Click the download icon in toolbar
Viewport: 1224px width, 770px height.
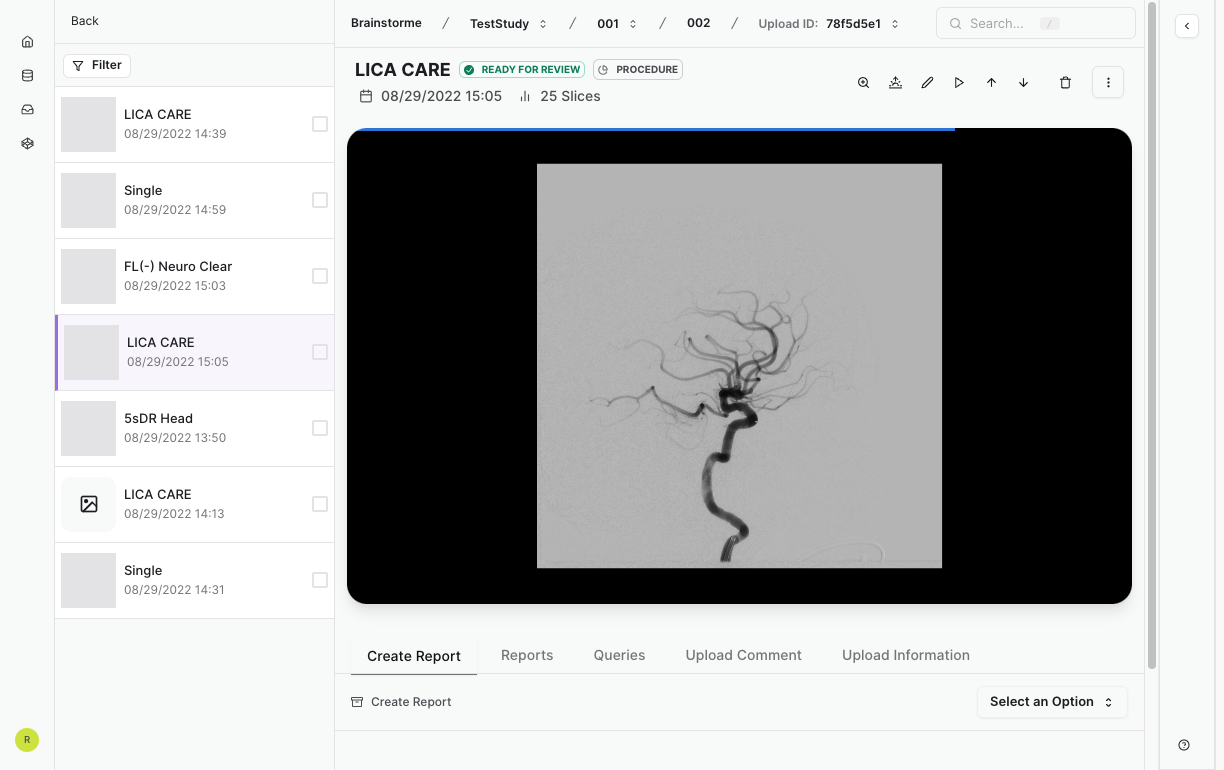[x=895, y=83]
